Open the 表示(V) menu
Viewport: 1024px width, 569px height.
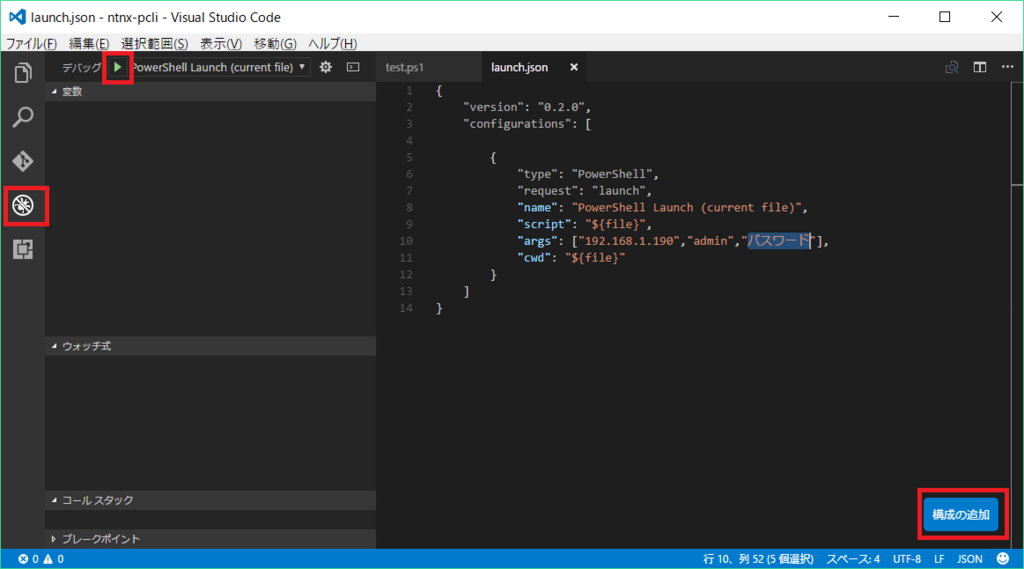(x=221, y=44)
